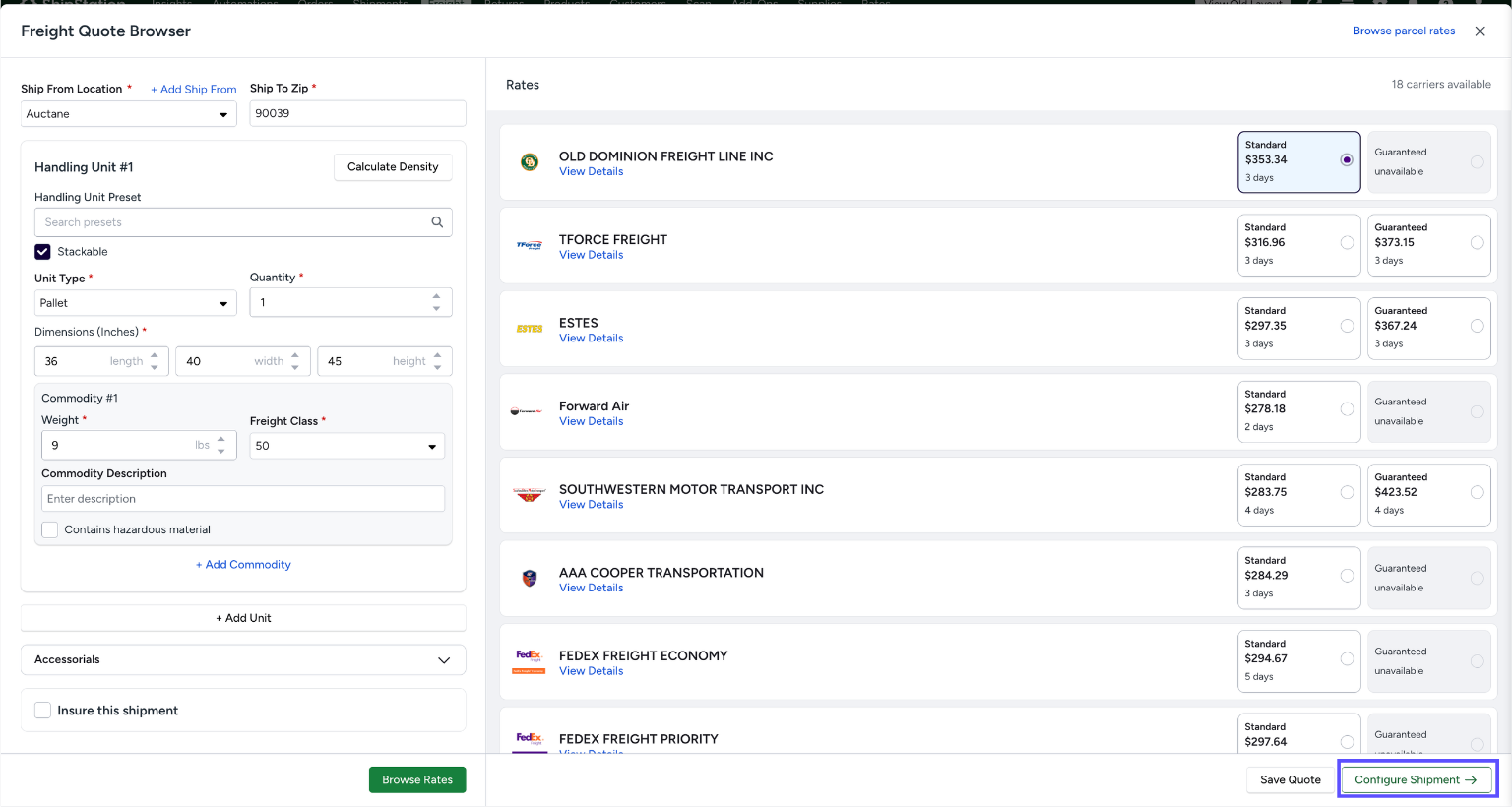Screen dimensions: 1512x807
Task: Click the 'FEDEX FREIGHT PRIORITY' carrier name
Action: (x=639, y=739)
